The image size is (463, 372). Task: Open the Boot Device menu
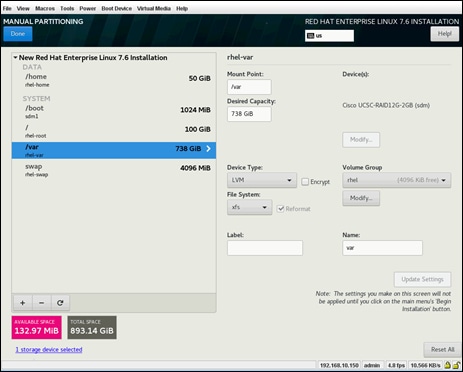117,8
